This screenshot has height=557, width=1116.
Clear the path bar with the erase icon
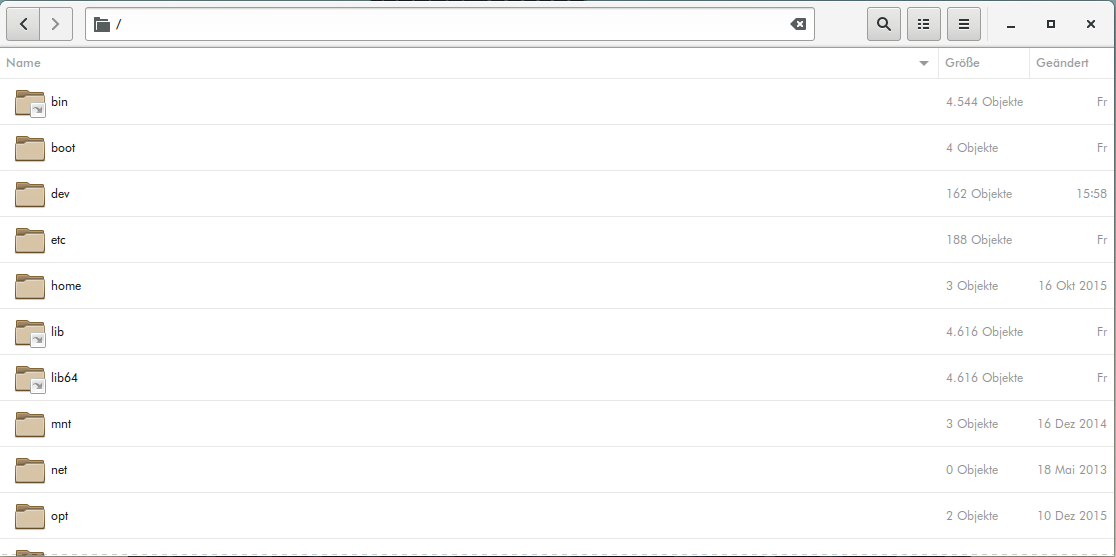coord(798,24)
